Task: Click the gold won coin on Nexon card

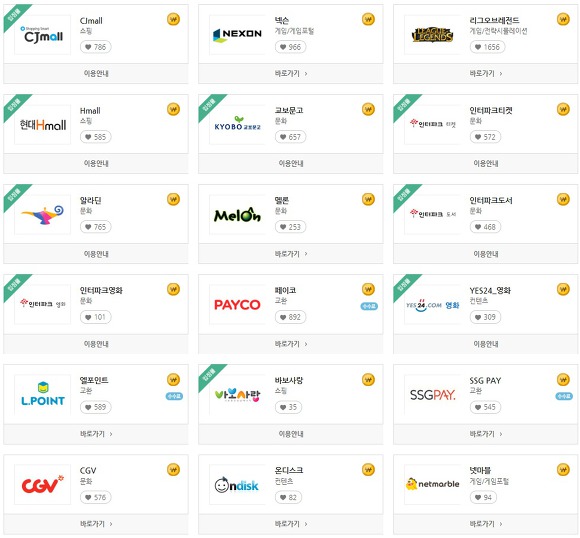Action: (x=368, y=19)
